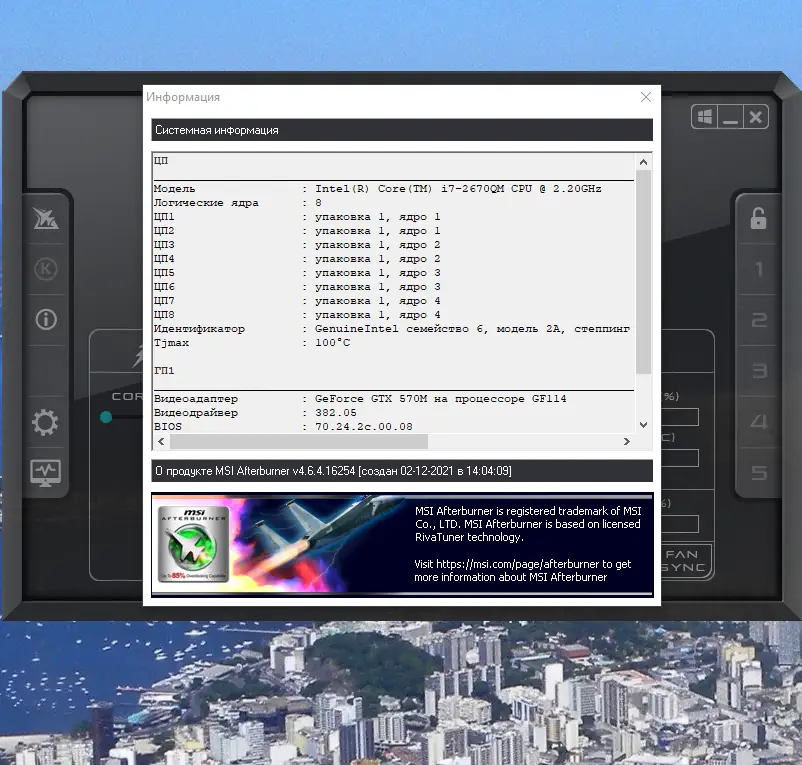This screenshot has width=802, height=765.
Task: Click the 'Tjmax' 100°C row
Action: click(x=252, y=343)
